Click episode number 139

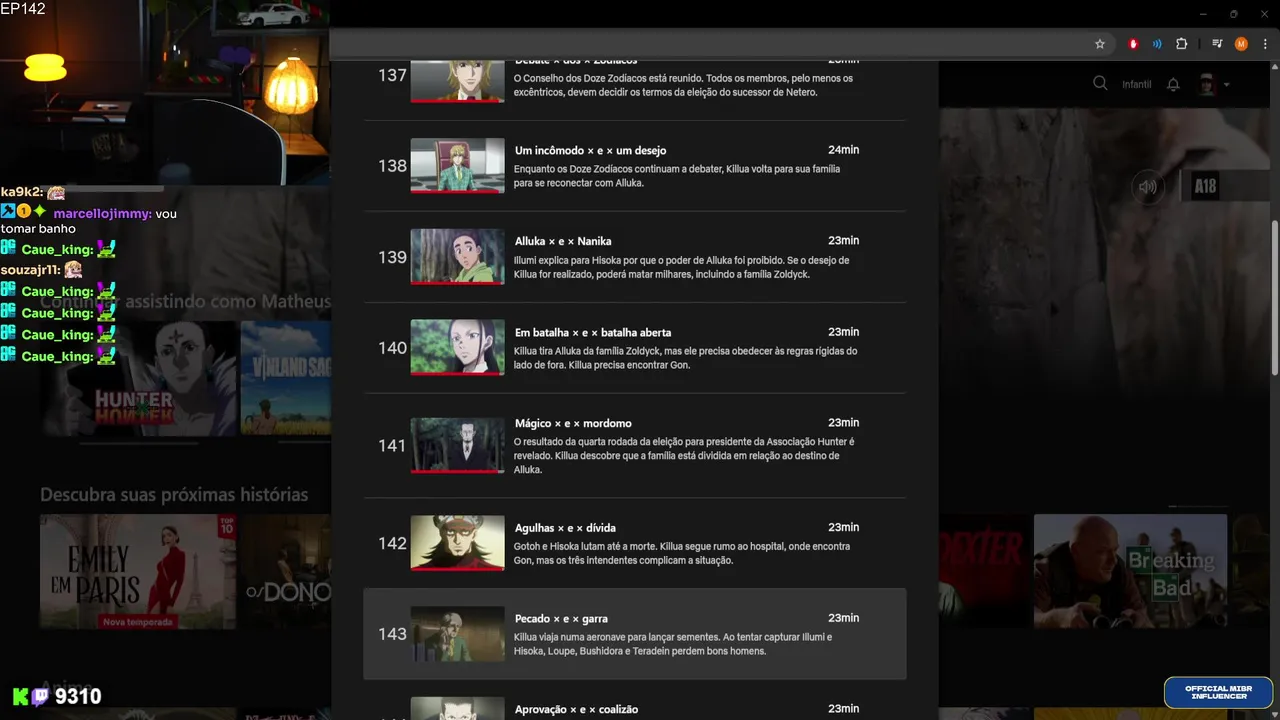[392, 257]
